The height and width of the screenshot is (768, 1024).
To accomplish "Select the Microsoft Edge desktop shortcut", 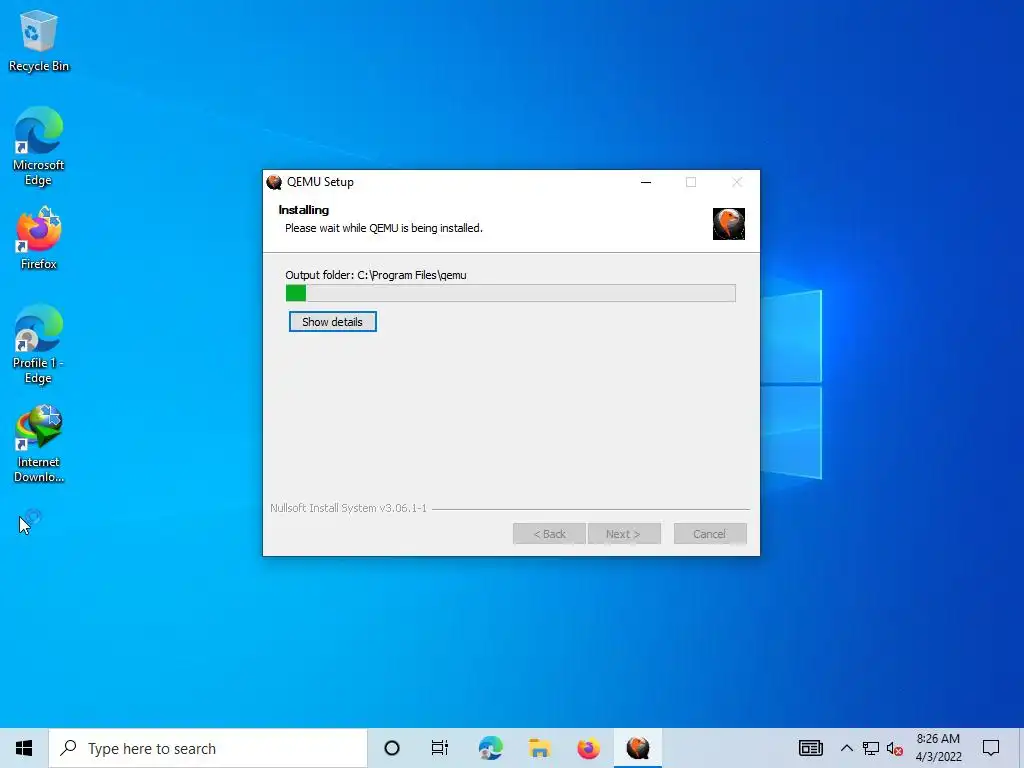I will click(39, 146).
